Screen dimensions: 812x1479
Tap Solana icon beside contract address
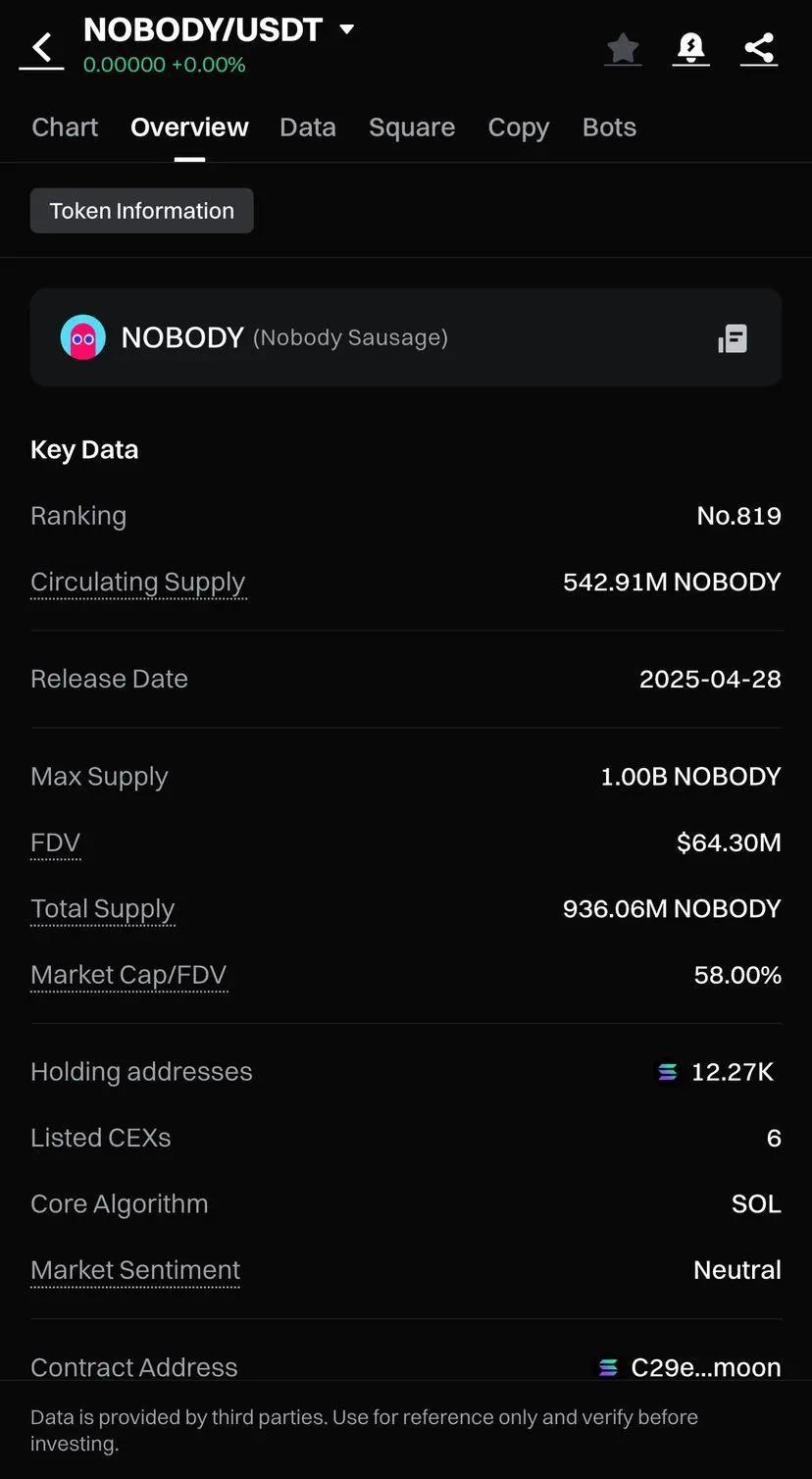[x=608, y=1367]
